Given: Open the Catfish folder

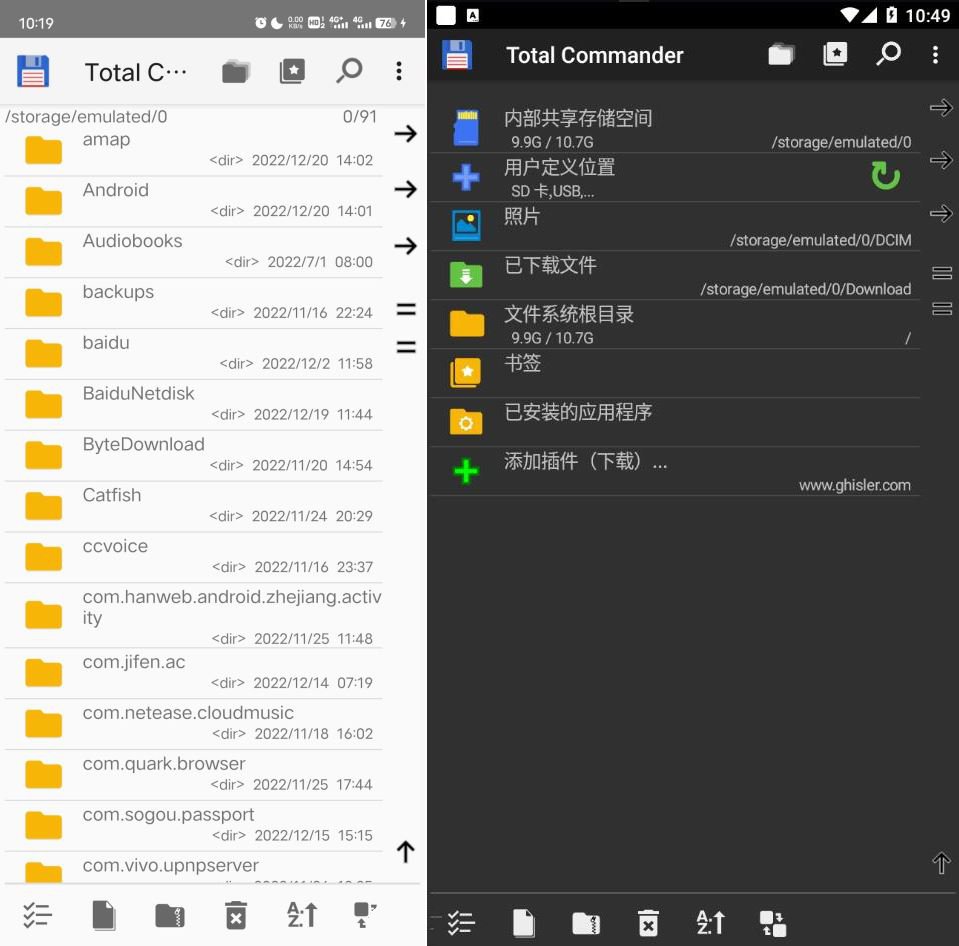Looking at the screenshot, I should click(193, 506).
